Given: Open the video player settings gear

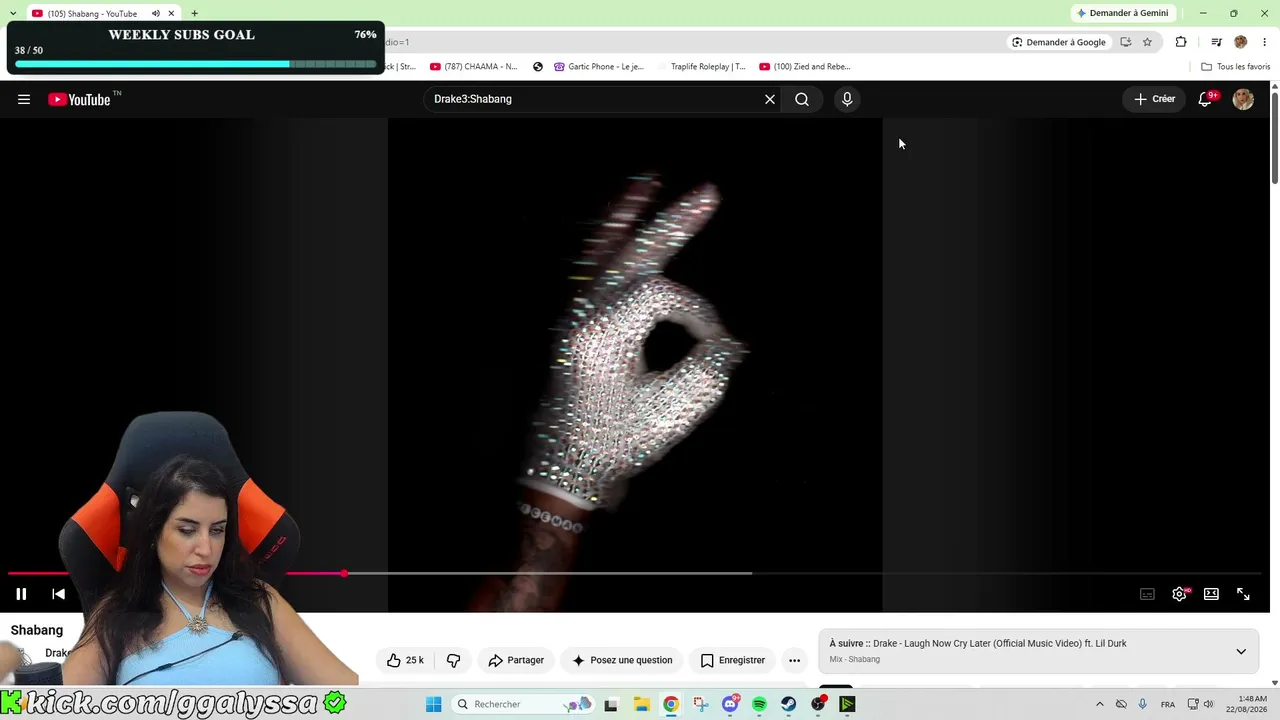Looking at the screenshot, I should (x=1180, y=594).
